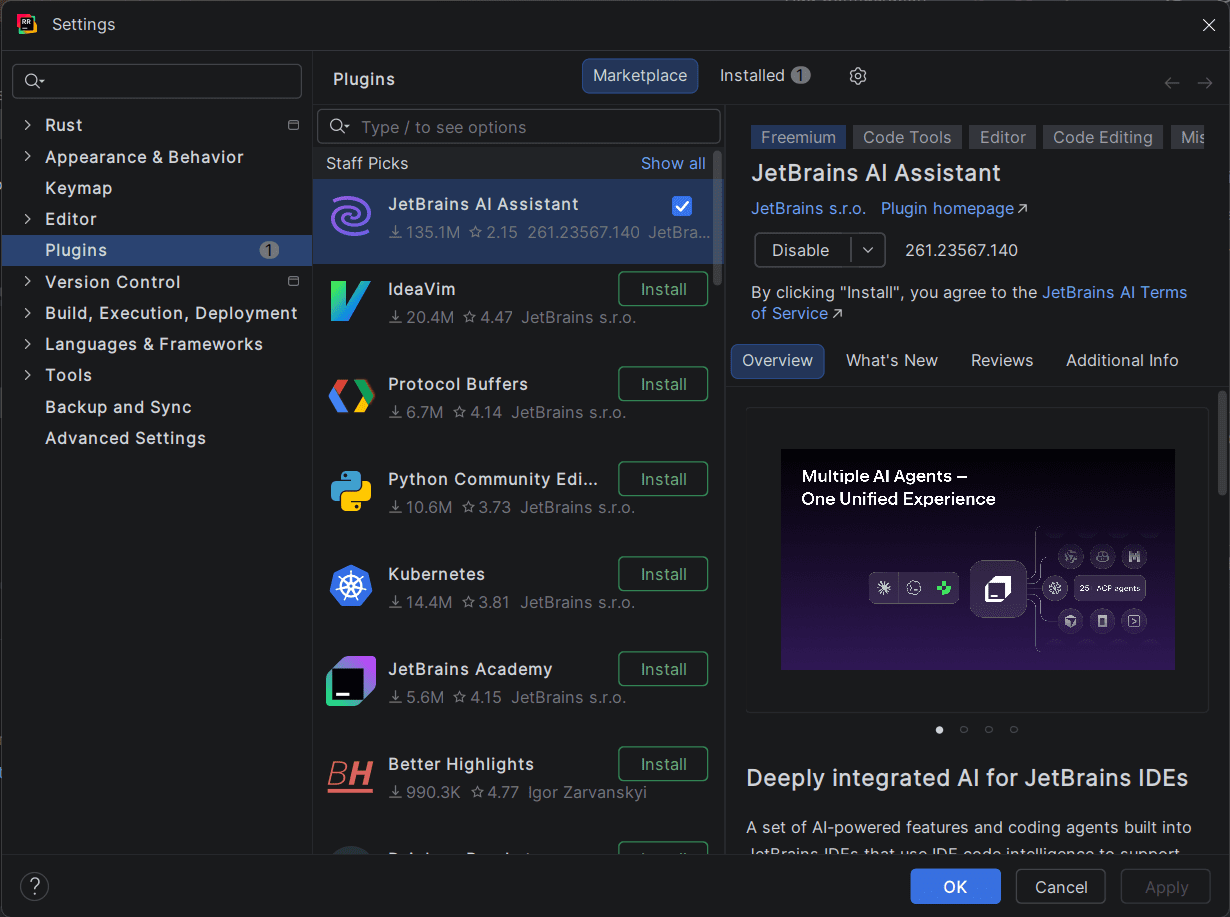Install the IdeaVim plugin
This screenshot has height=917, width=1230.
(x=663, y=289)
